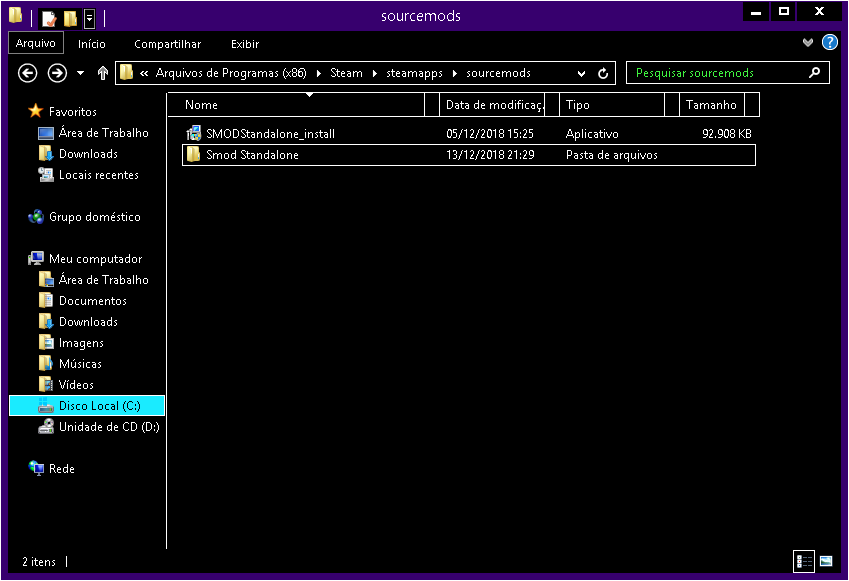The image size is (849, 581).
Task: Go back with the back arrow
Action: pyautogui.click(x=28, y=73)
